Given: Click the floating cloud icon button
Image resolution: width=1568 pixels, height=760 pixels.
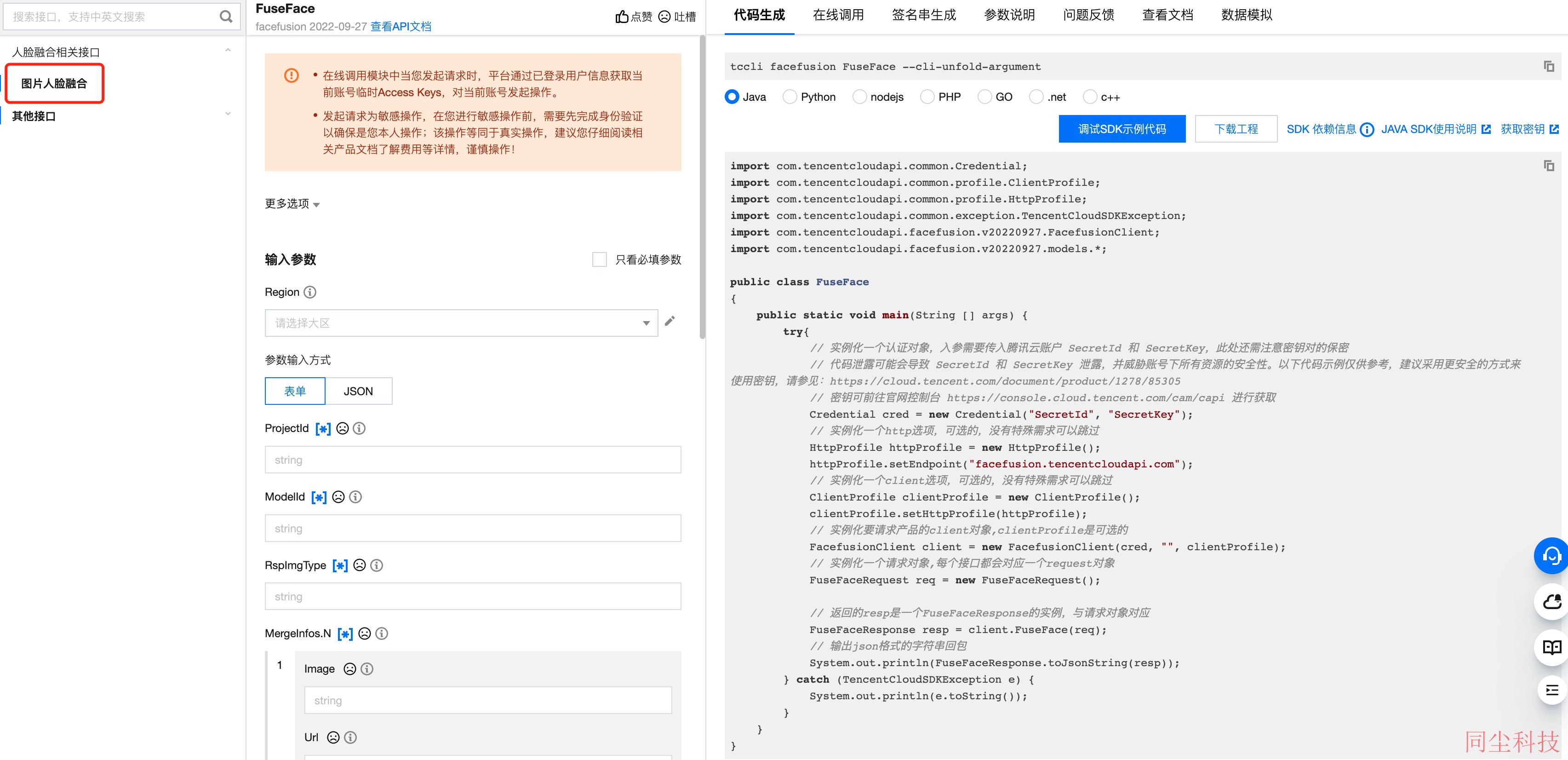Looking at the screenshot, I should [1551, 602].
